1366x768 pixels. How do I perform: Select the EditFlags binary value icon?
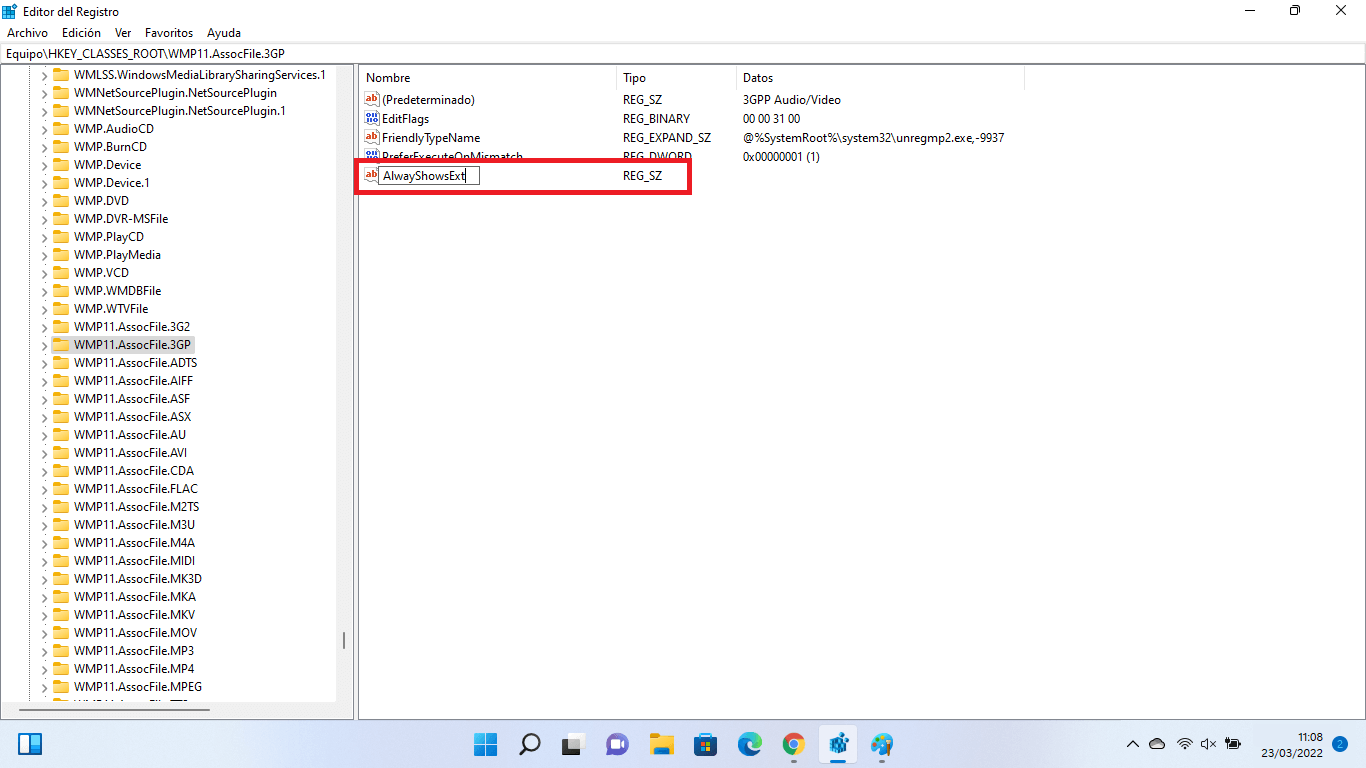372,119
